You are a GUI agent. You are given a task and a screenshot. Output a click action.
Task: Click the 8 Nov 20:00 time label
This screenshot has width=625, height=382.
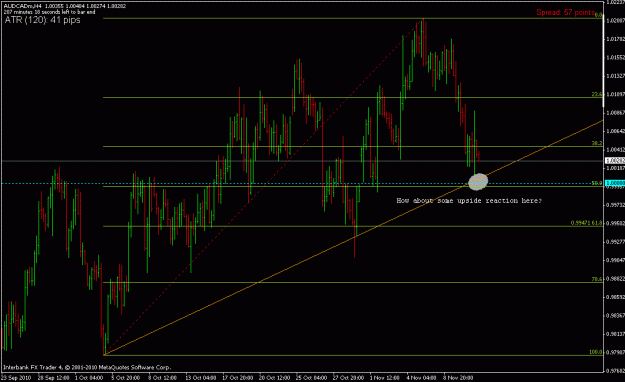458,378
